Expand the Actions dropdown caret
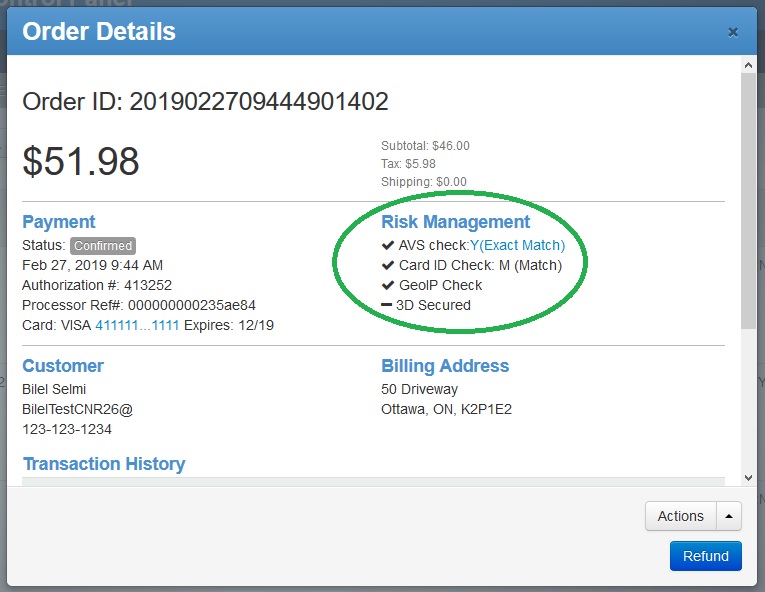This screenshot has width=765, height=592. pyautogui.click(x=729, y=516)
